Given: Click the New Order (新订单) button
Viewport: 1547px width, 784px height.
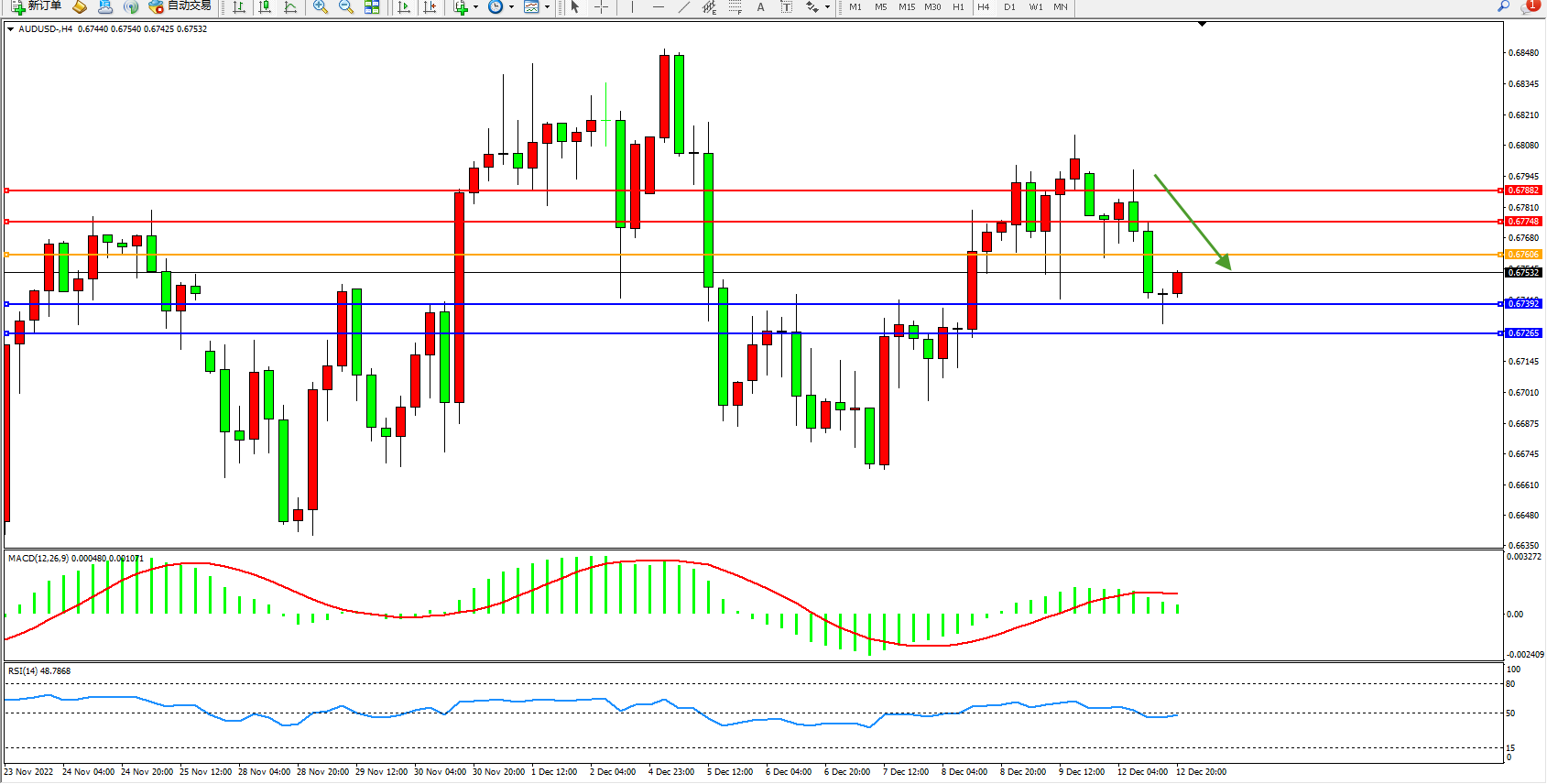Looking at the screenshot, I should tap(37, 6).
